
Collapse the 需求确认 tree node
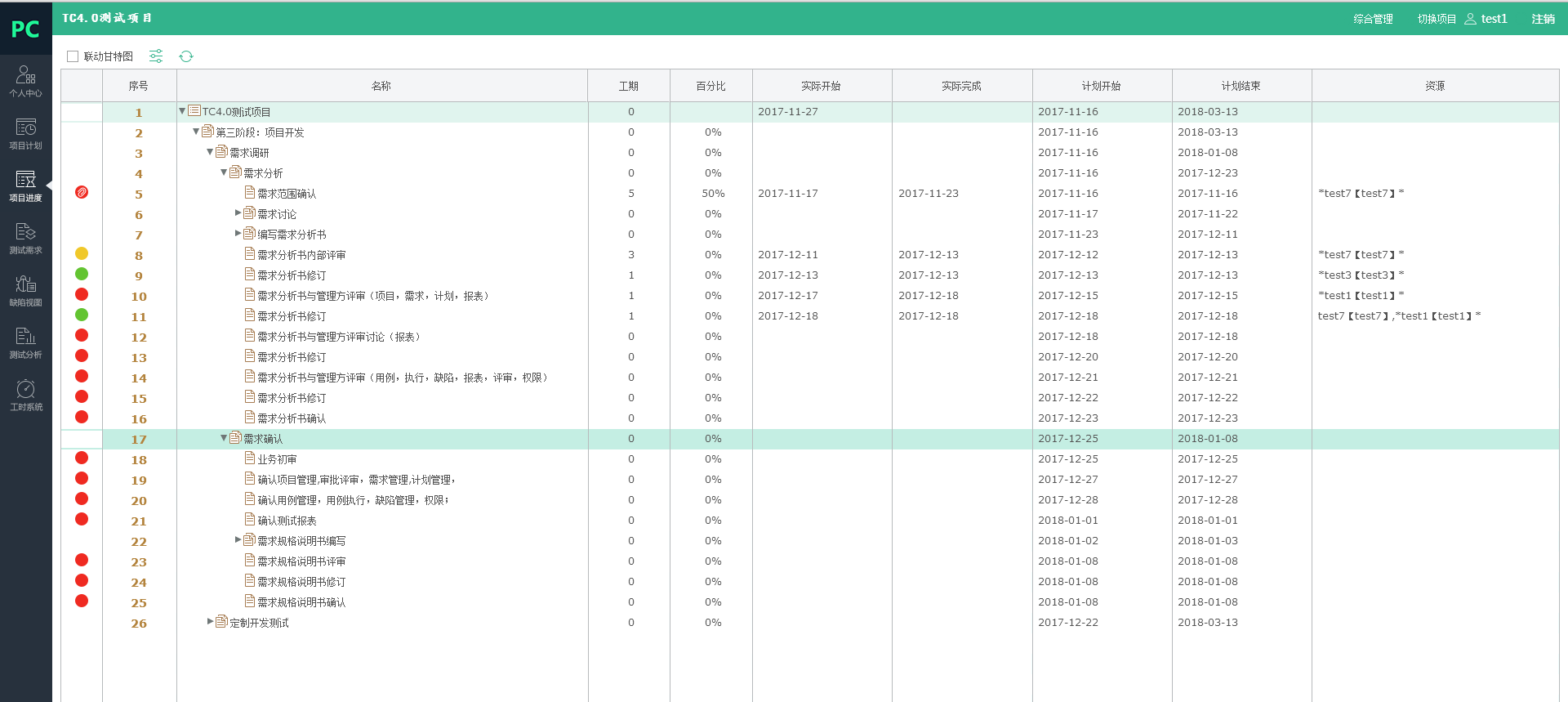pyautogui.click(x=224, y=438)
